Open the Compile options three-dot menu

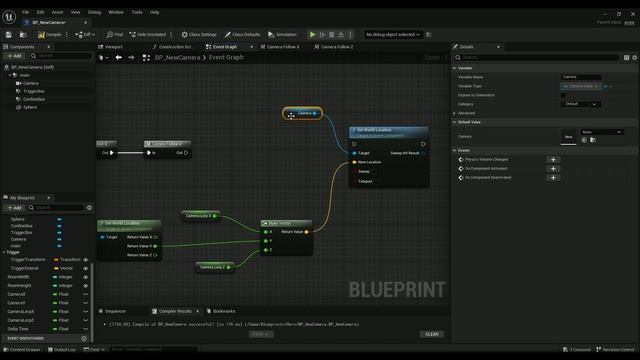tap(67, 35)
